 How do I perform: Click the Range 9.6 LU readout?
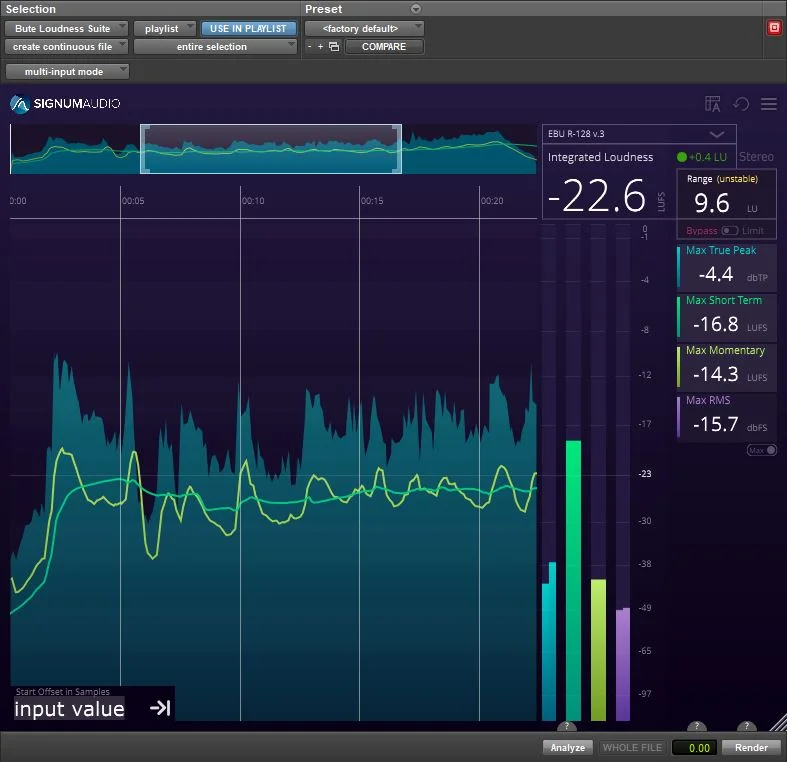(726, 194)
